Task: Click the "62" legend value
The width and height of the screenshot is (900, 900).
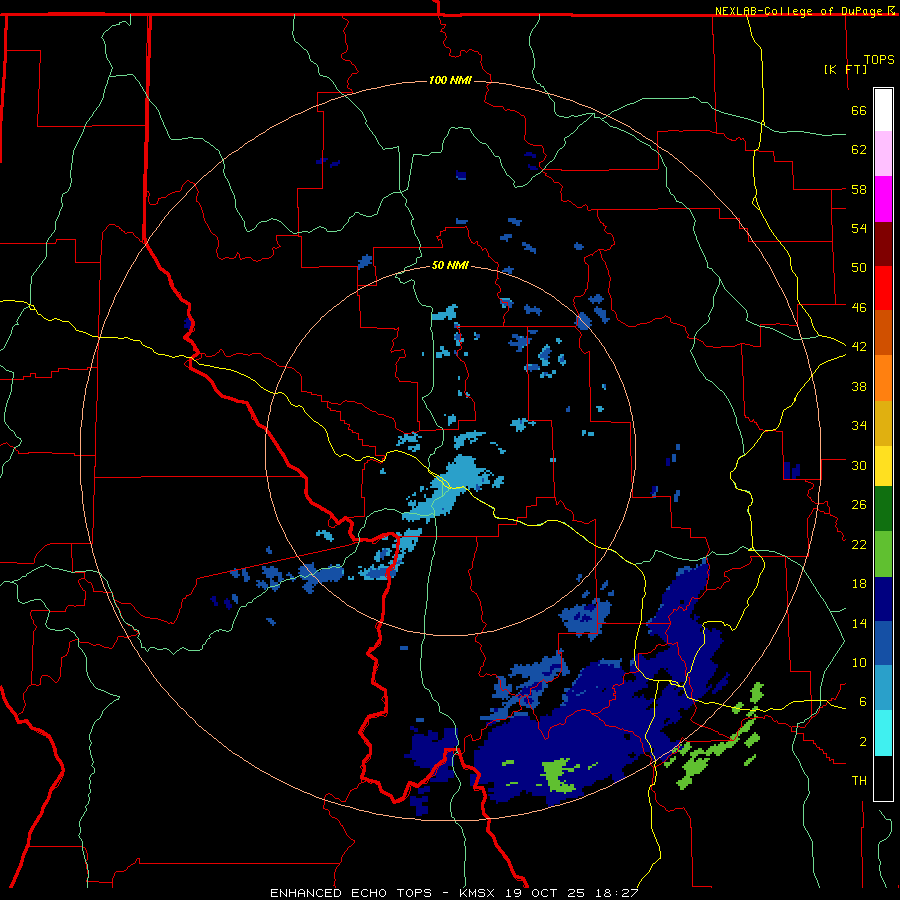Action: [859, 150]
